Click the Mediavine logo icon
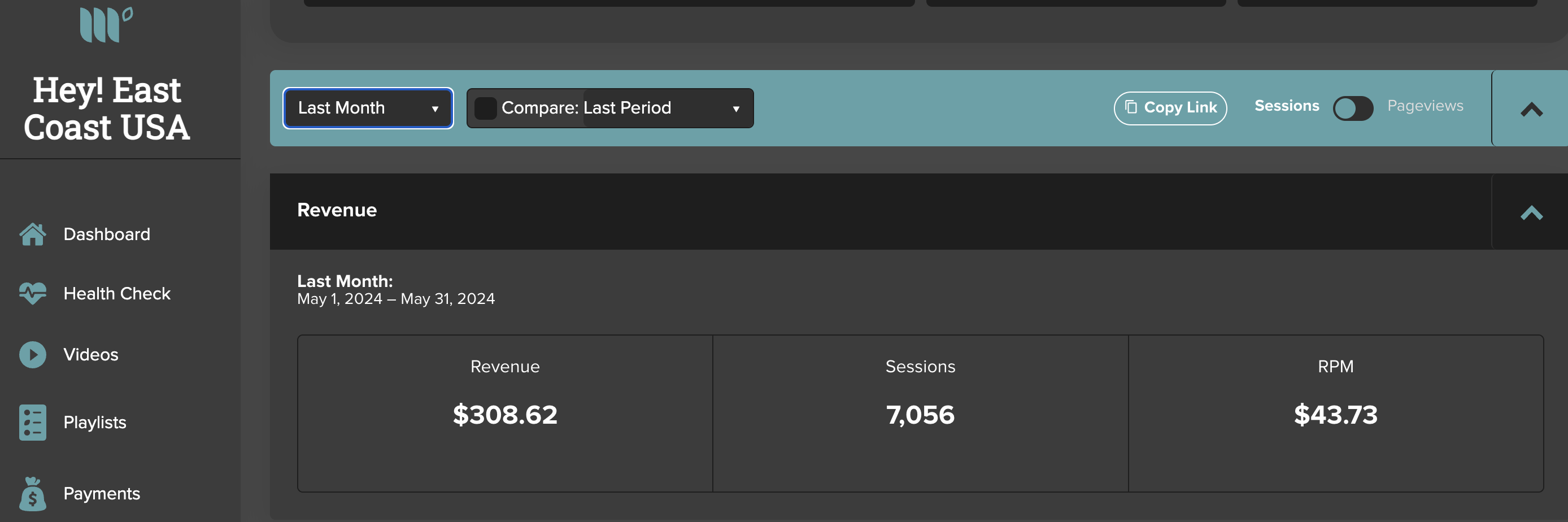The height and width of the screenshot is (522, 1568). coord(107,24)
